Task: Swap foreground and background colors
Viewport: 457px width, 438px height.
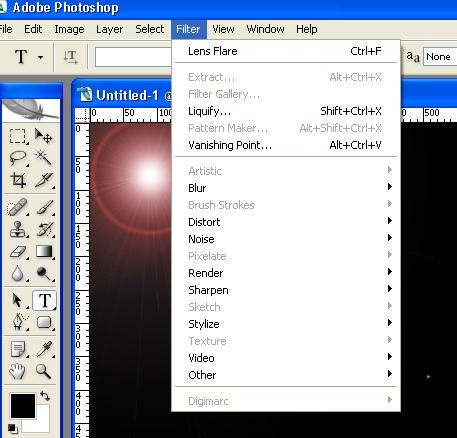Action: click(45, 396)
